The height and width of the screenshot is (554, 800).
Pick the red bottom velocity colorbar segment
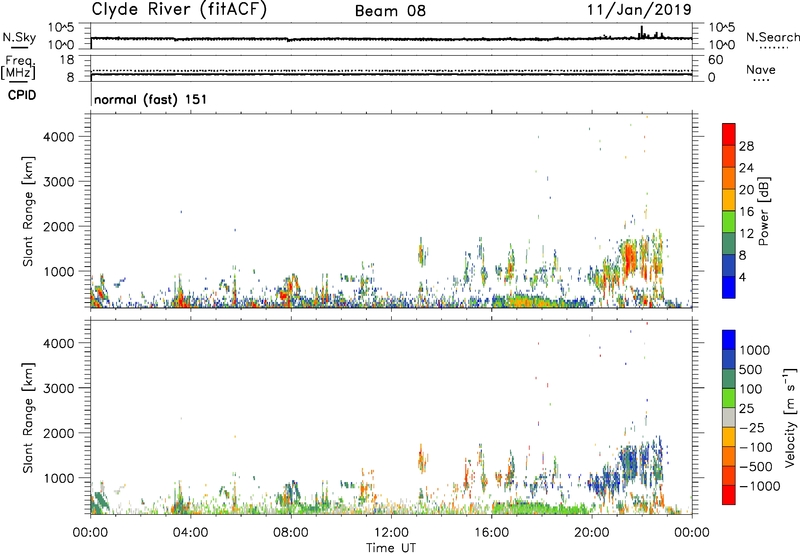click(x=729, y=495)
